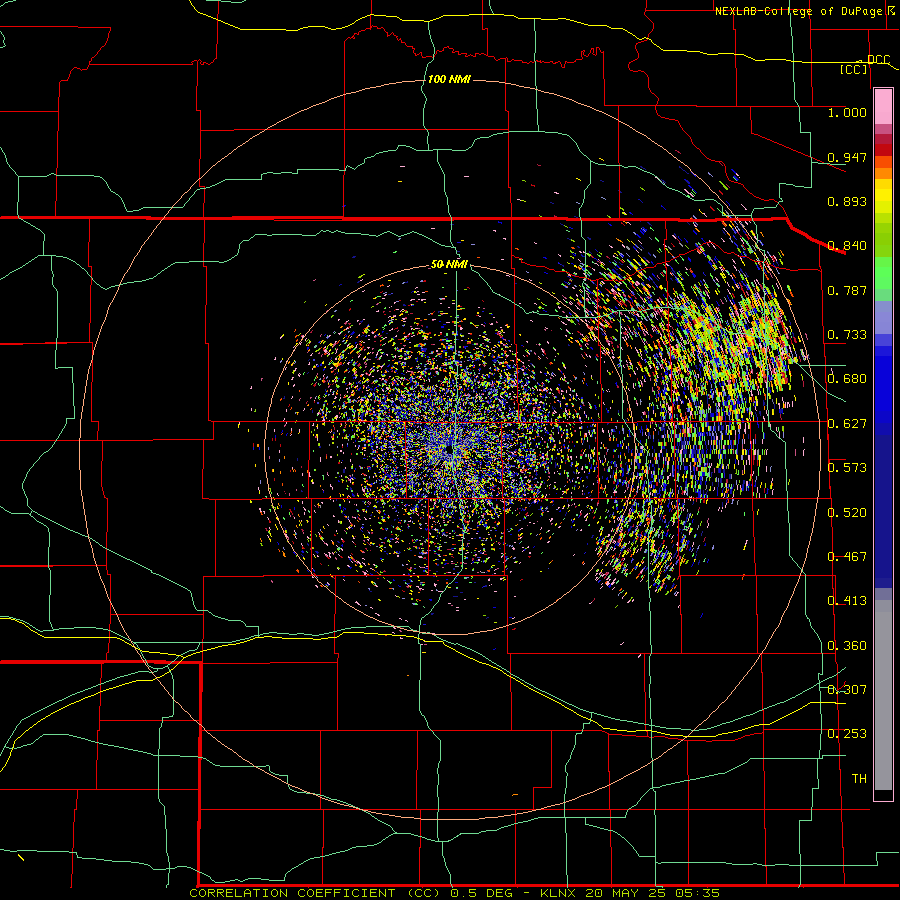Screen dimensions: 900x900
Task: Click the 0.680 scale label
Action: click(x=847, y=379)
